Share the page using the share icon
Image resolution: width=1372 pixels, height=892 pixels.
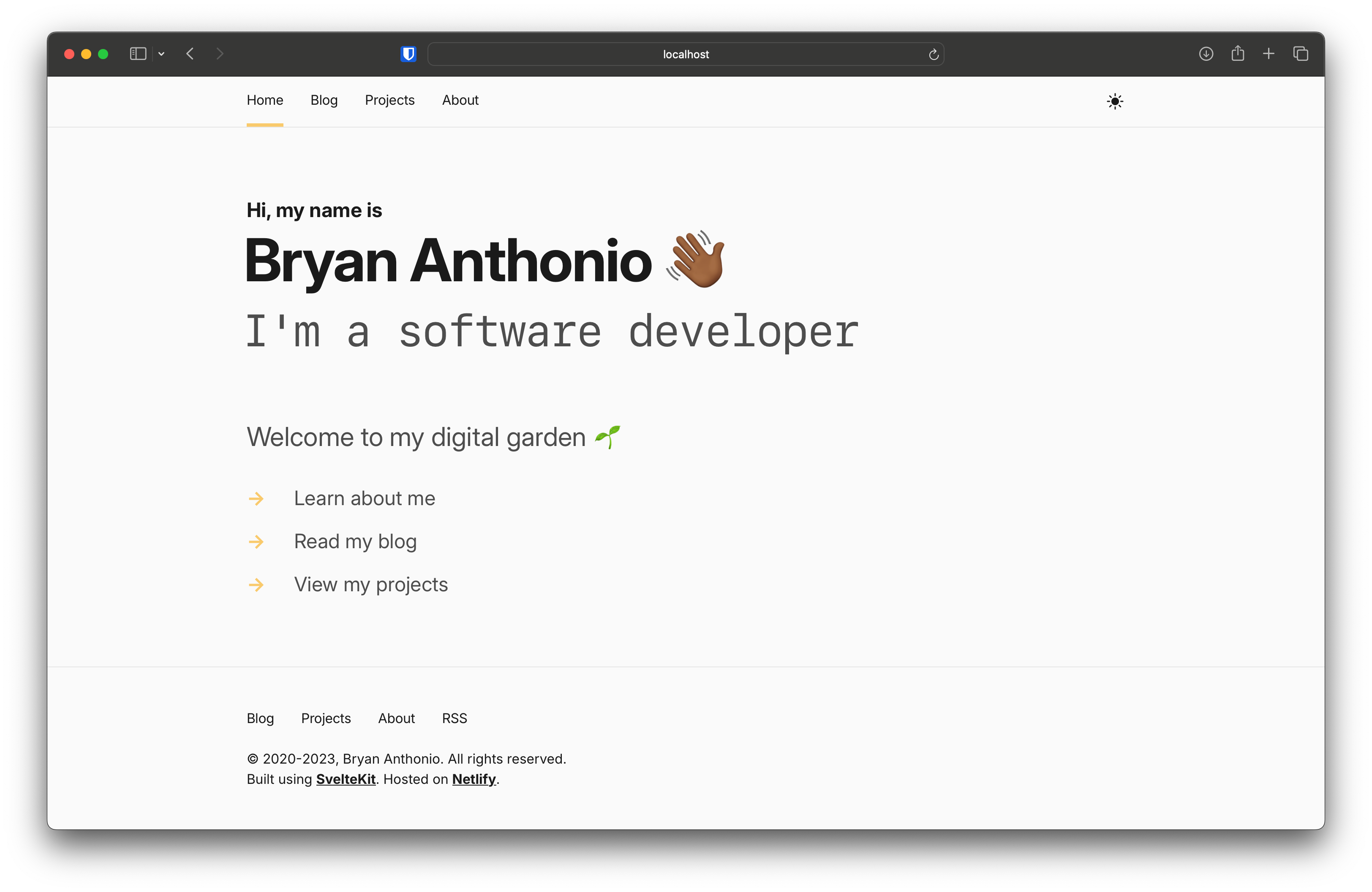tap(1238, 53)
